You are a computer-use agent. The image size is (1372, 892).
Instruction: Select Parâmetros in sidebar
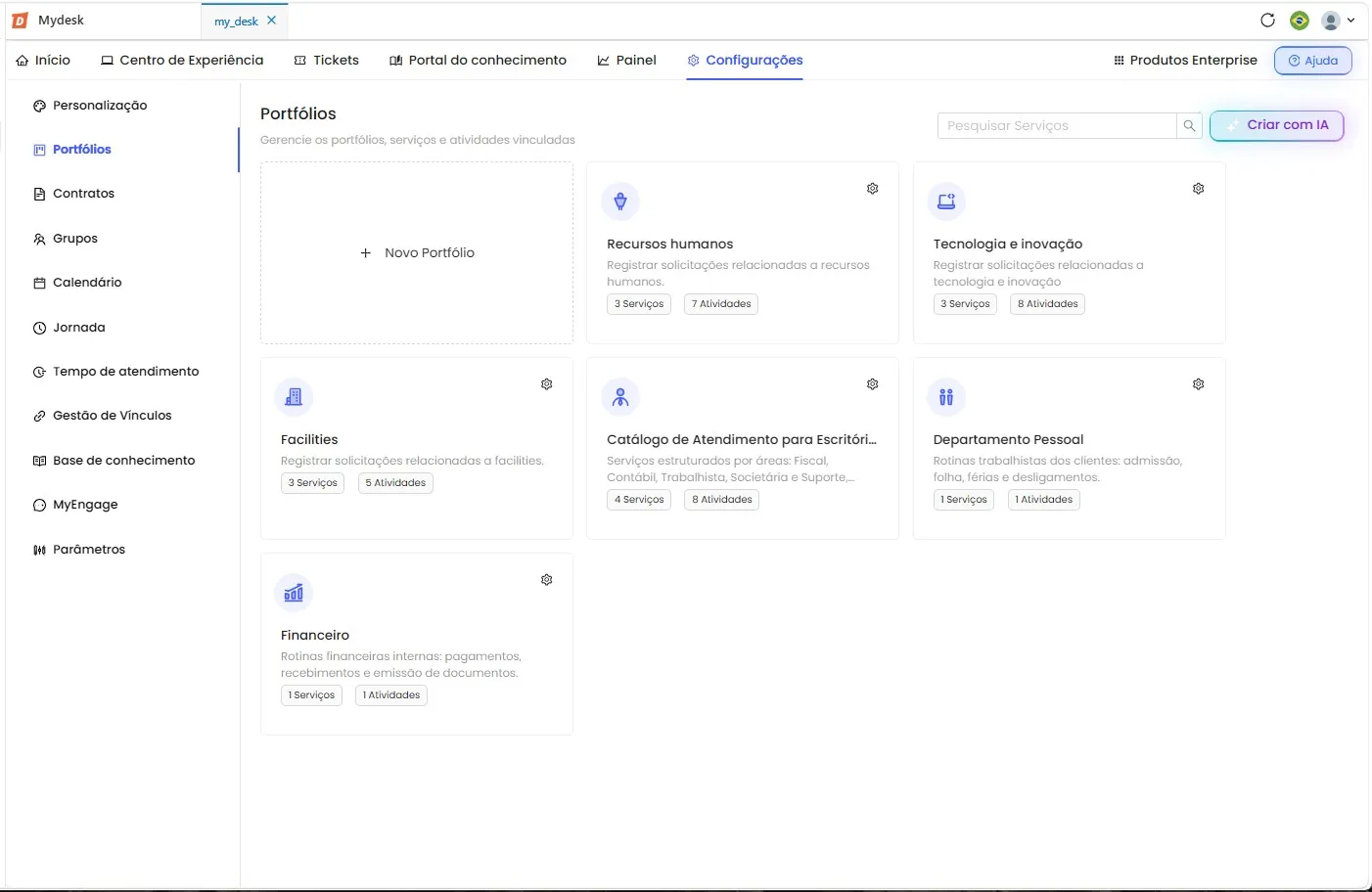point(79,550)
